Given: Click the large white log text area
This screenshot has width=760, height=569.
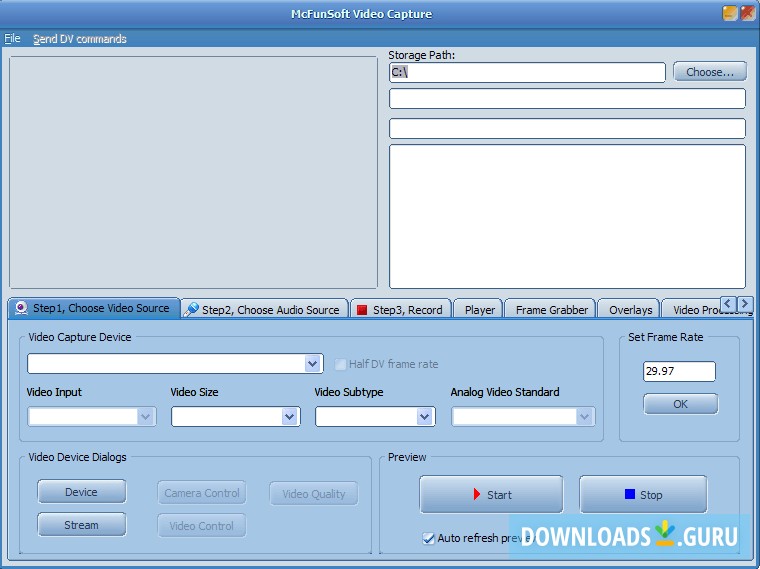Looking at the screenshot, I should coord(567,216).
